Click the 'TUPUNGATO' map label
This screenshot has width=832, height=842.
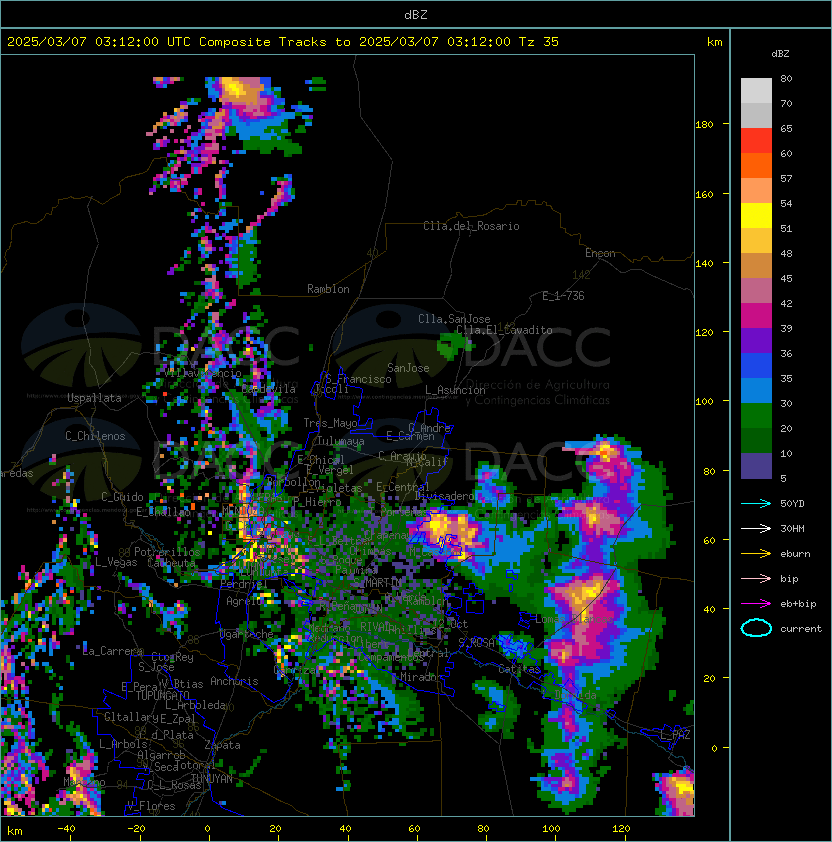[162, 695]
